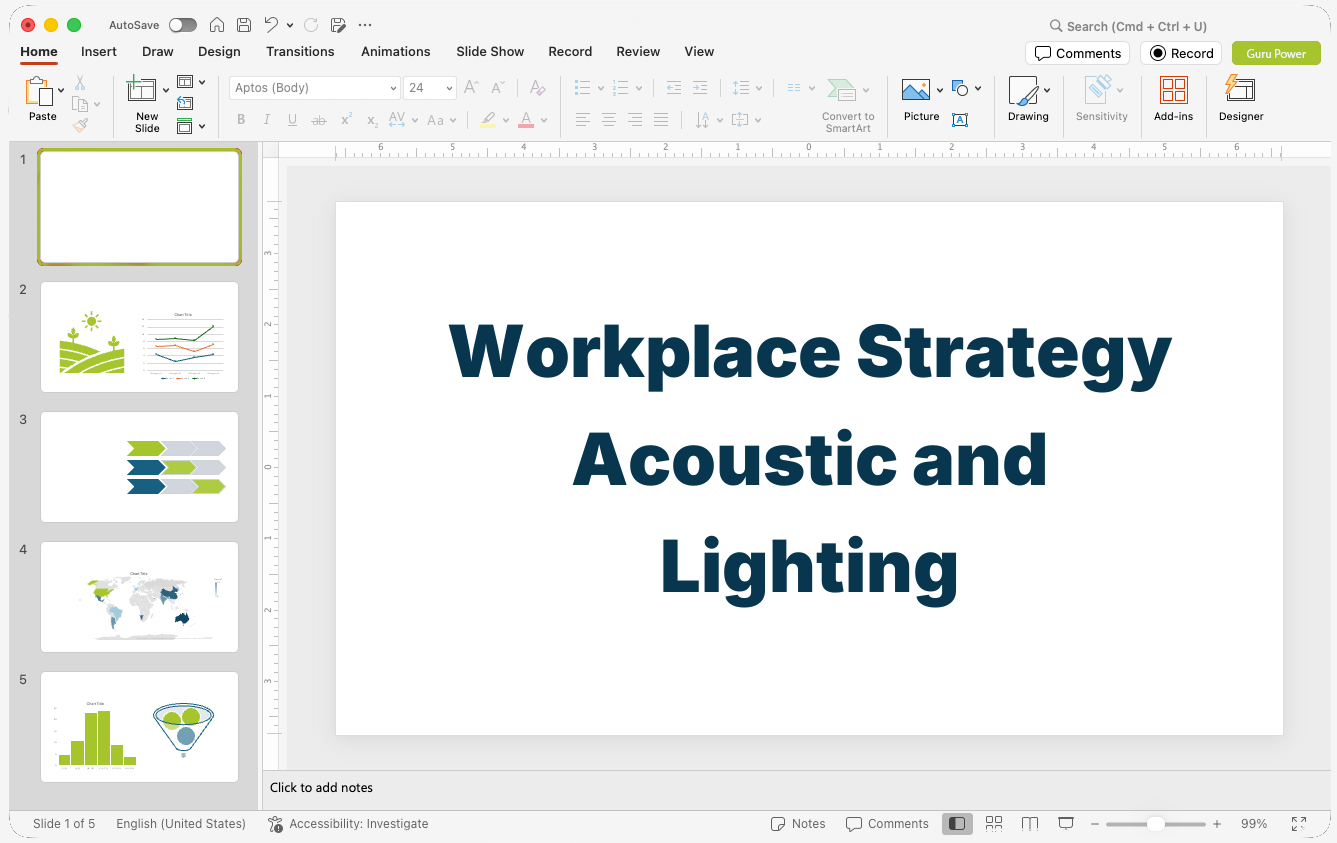Open the Designer pane
1337x843 pixels.
(1241, 99)
